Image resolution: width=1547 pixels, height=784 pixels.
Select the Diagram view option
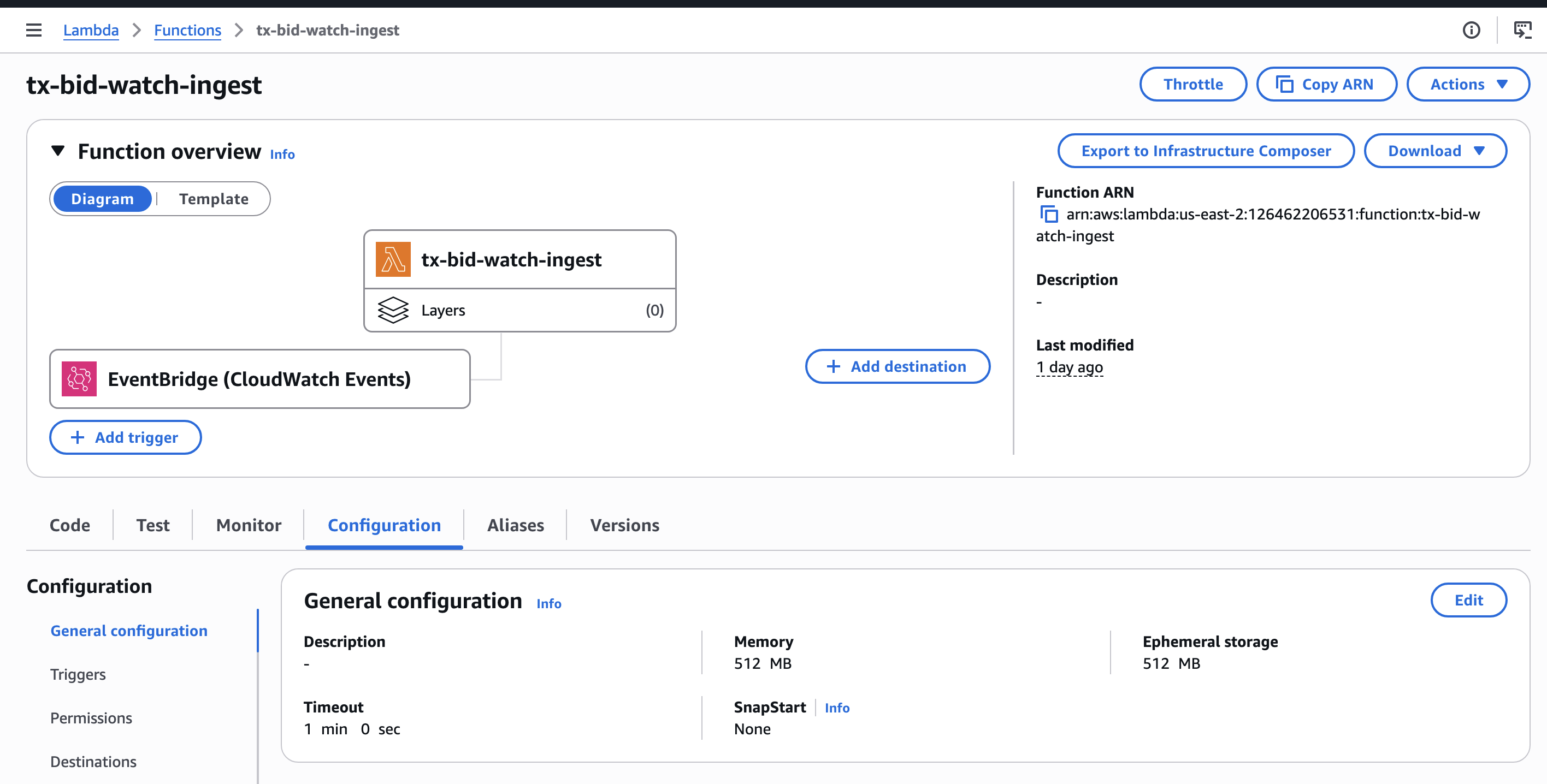102,199
